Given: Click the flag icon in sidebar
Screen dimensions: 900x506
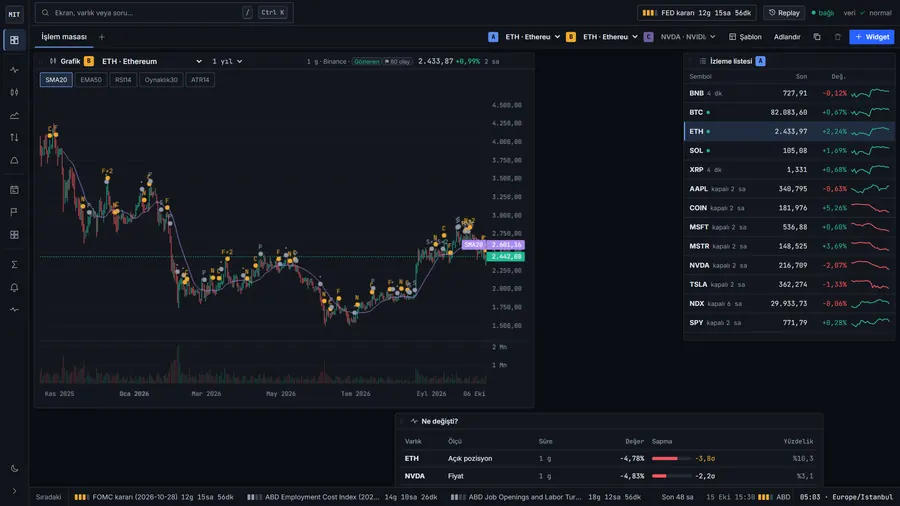Looking at the screenshot, I should (14, 212).
